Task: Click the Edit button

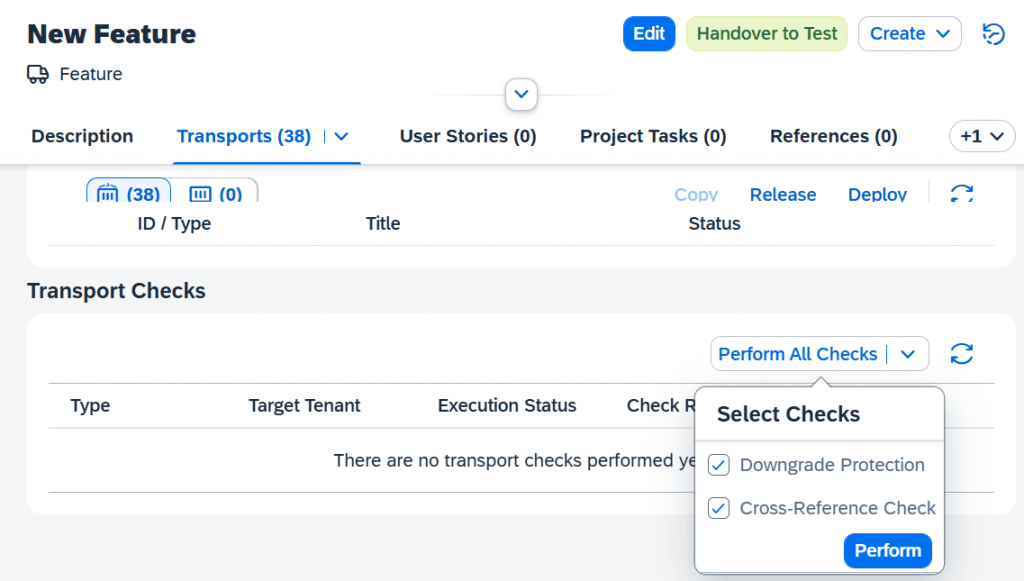Action: tap(649, 33)
